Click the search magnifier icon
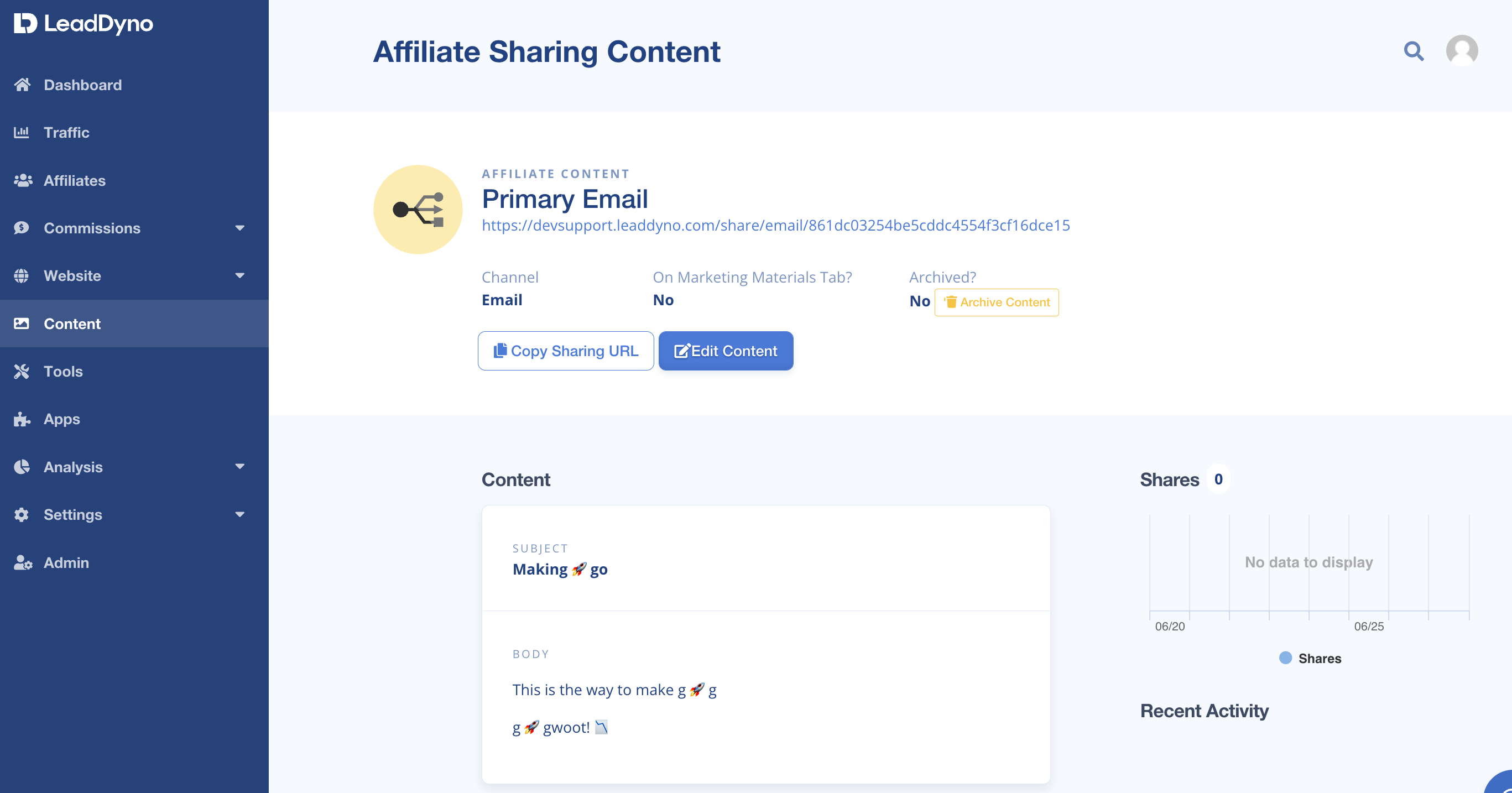 pyautogui.click(x=1414, y=51)
